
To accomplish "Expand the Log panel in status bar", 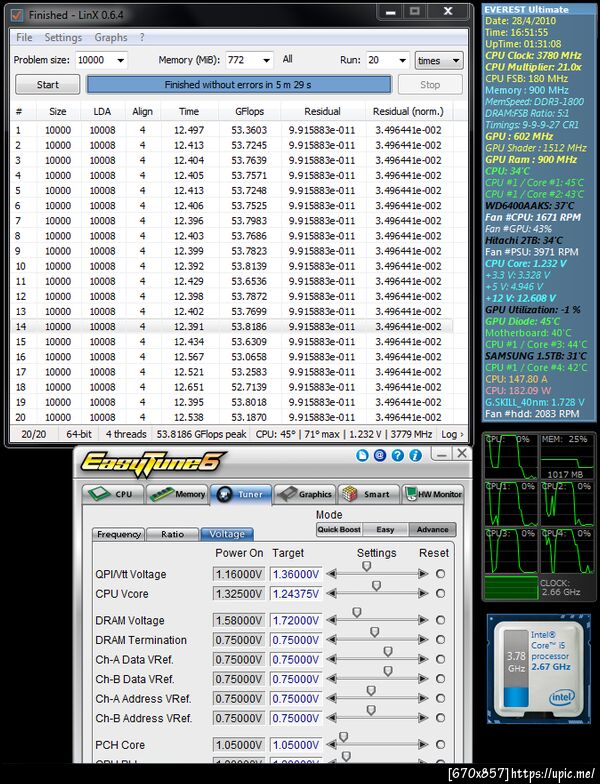I will point(452,434).
